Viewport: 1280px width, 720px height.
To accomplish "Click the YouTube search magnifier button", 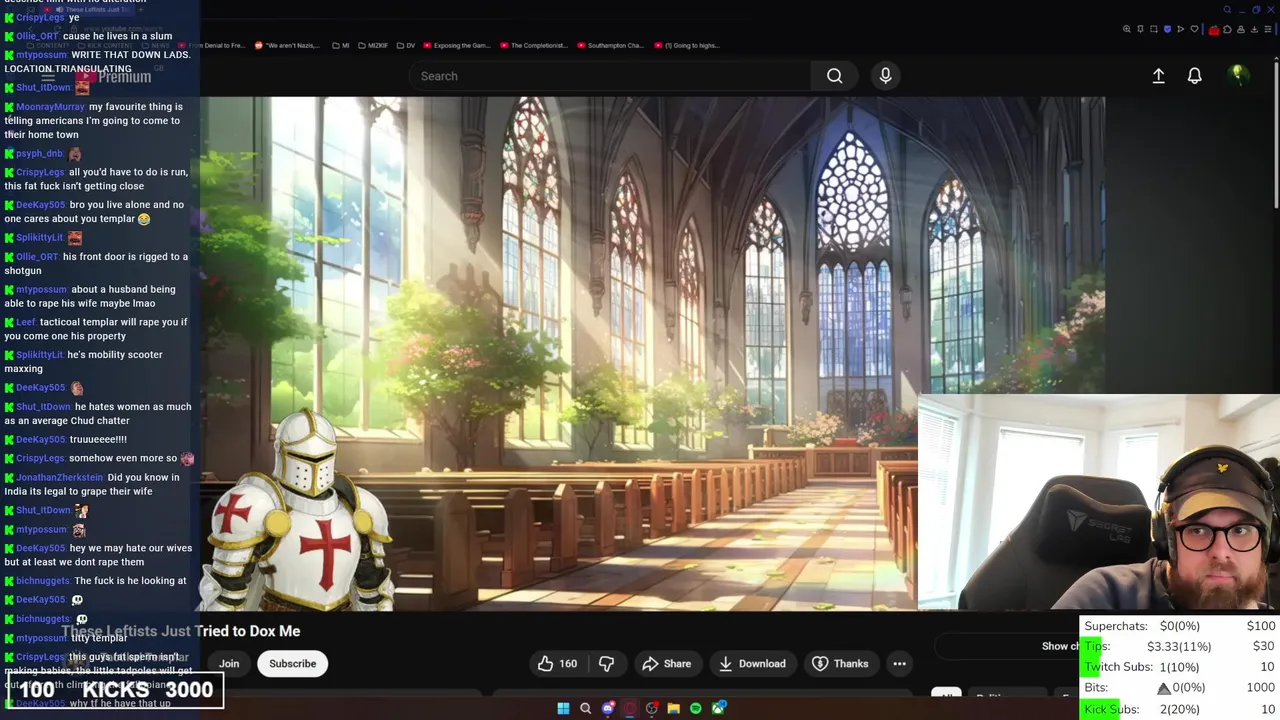I will (834, 76).
